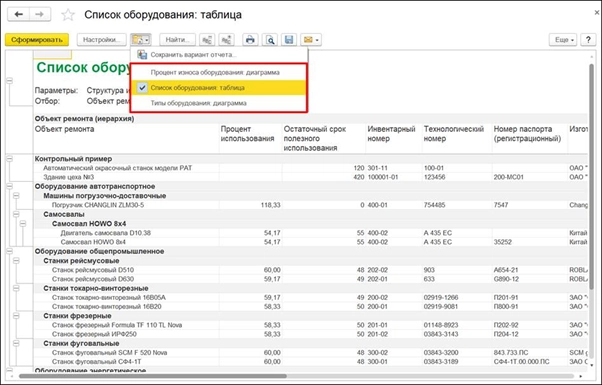Save the report with the floppy disk icon
Image resolution: width=602 pixels, height=385 pixels.
[x=289, y=40]
